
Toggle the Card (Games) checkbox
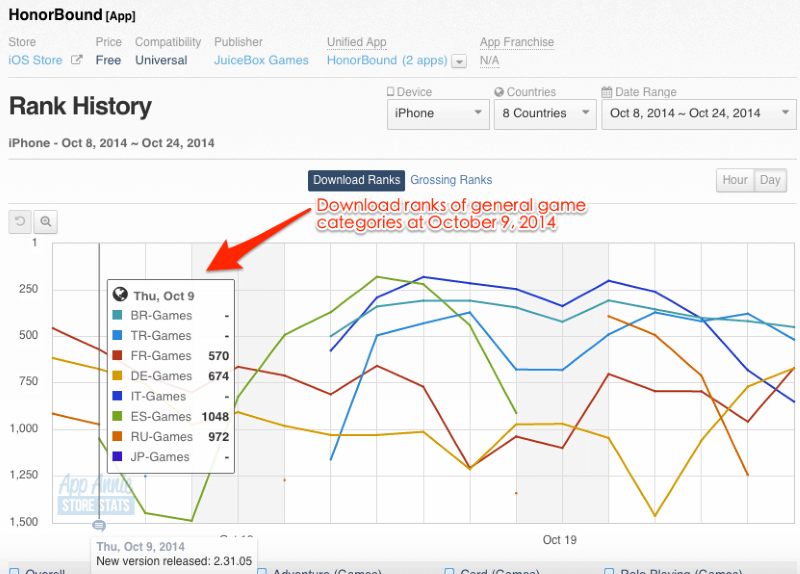[x=449, y=571]
